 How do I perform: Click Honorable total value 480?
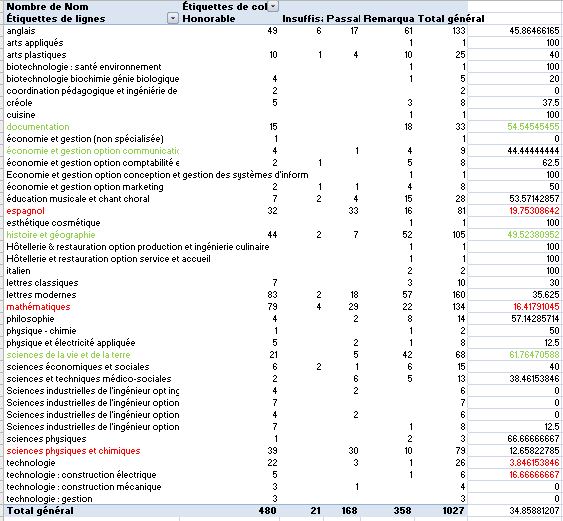267,511
